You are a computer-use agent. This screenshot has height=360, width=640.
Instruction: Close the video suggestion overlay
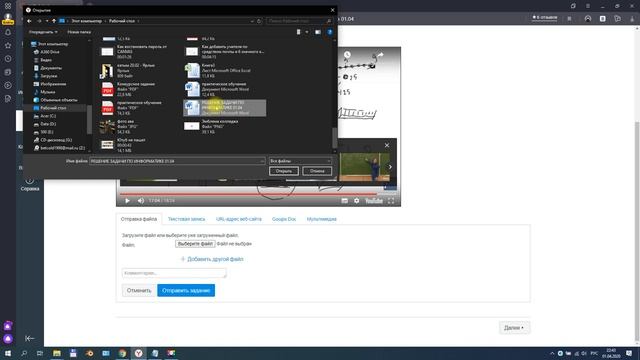[387, 145]
